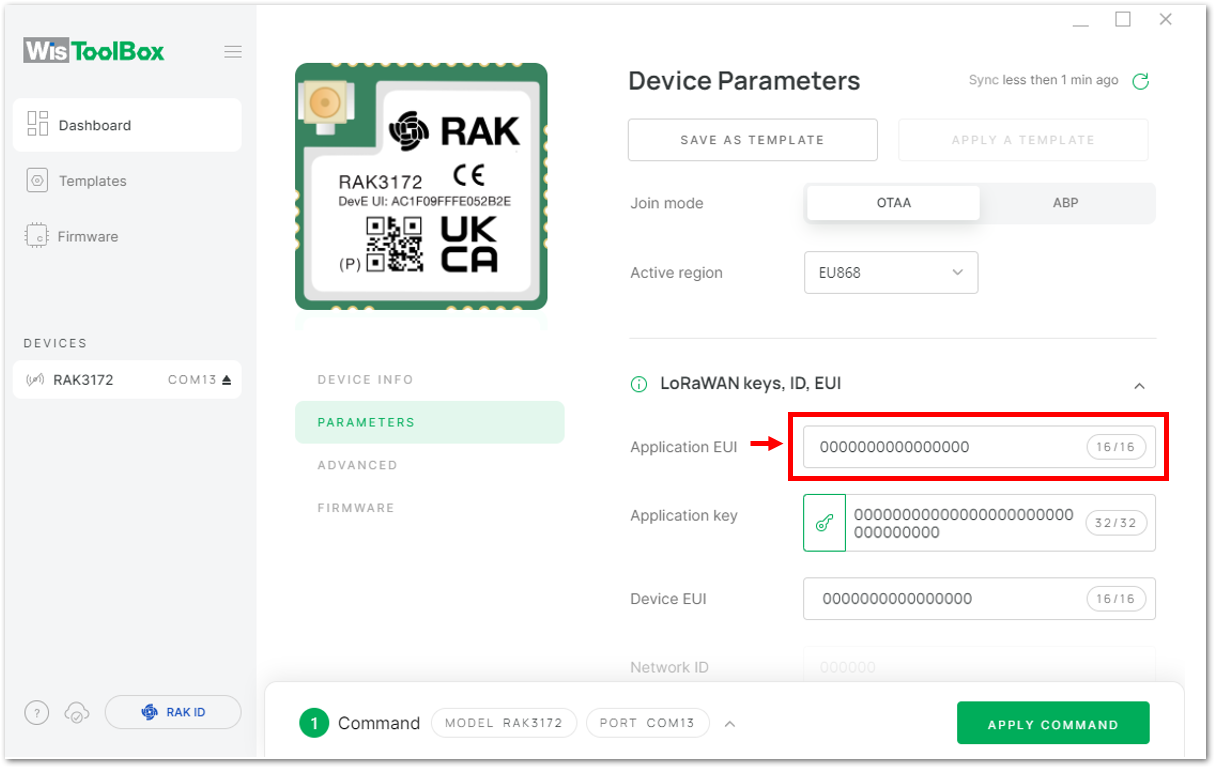Click the Device Parameters heading

(x=744, y=81)
